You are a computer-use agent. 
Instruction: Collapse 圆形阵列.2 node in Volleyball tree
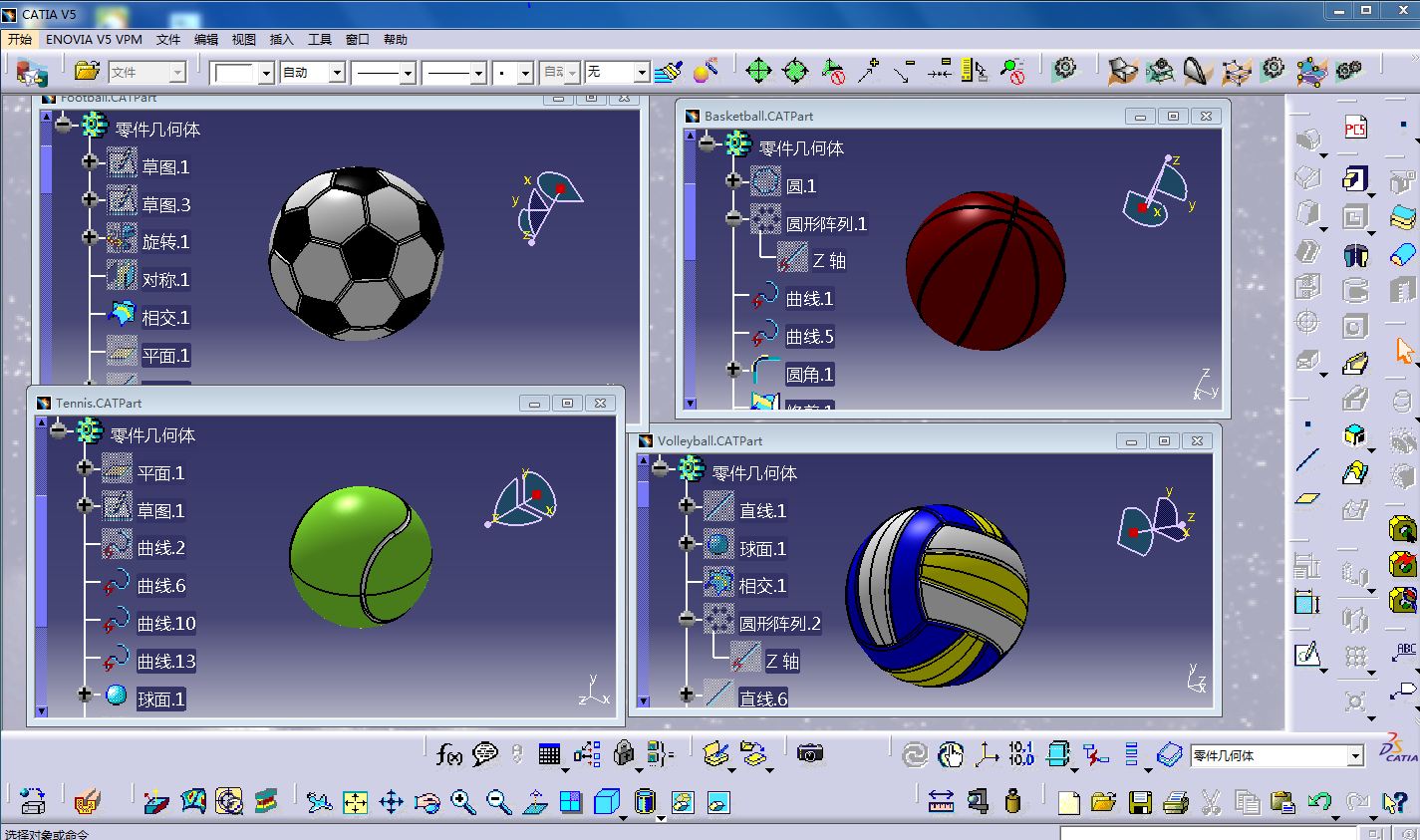pos(687,619)
